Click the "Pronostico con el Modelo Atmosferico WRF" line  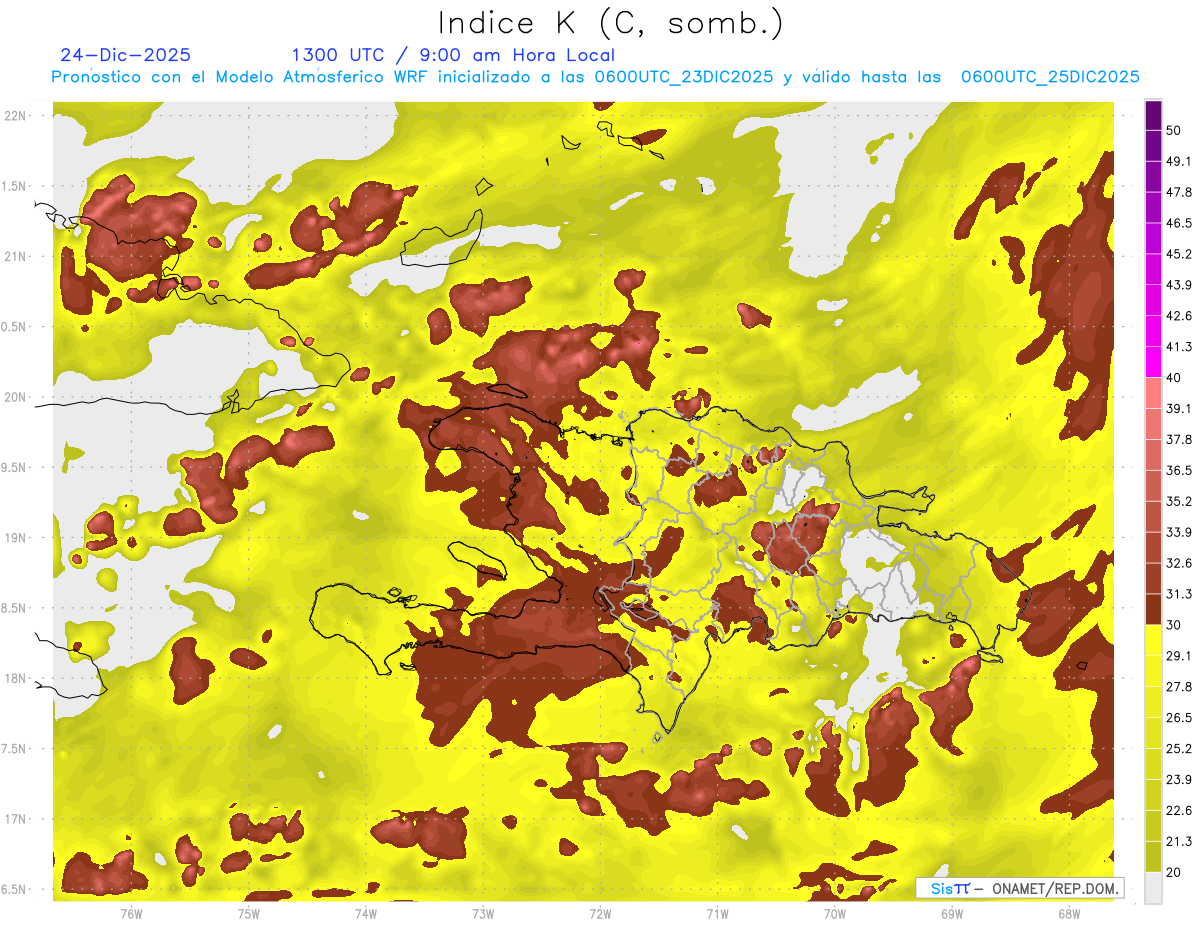tap(595, 77)
